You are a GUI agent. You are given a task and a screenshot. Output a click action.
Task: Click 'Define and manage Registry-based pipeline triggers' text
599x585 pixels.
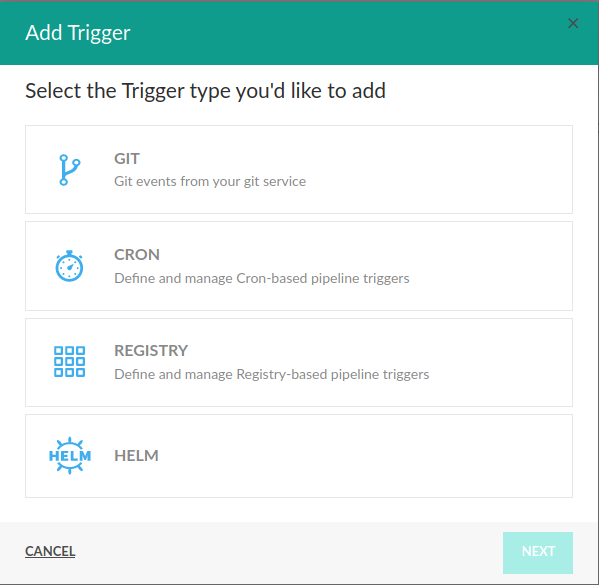[x=272, y=374]
